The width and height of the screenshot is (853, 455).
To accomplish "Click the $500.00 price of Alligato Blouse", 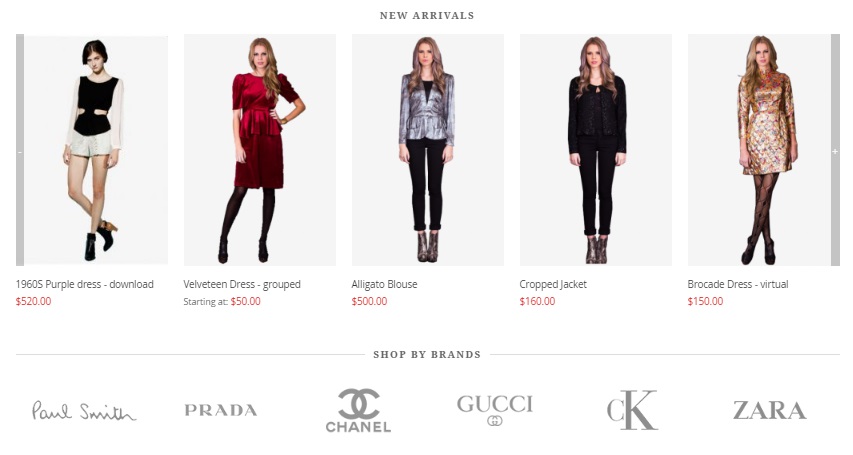I will click(x=369, y=301).
